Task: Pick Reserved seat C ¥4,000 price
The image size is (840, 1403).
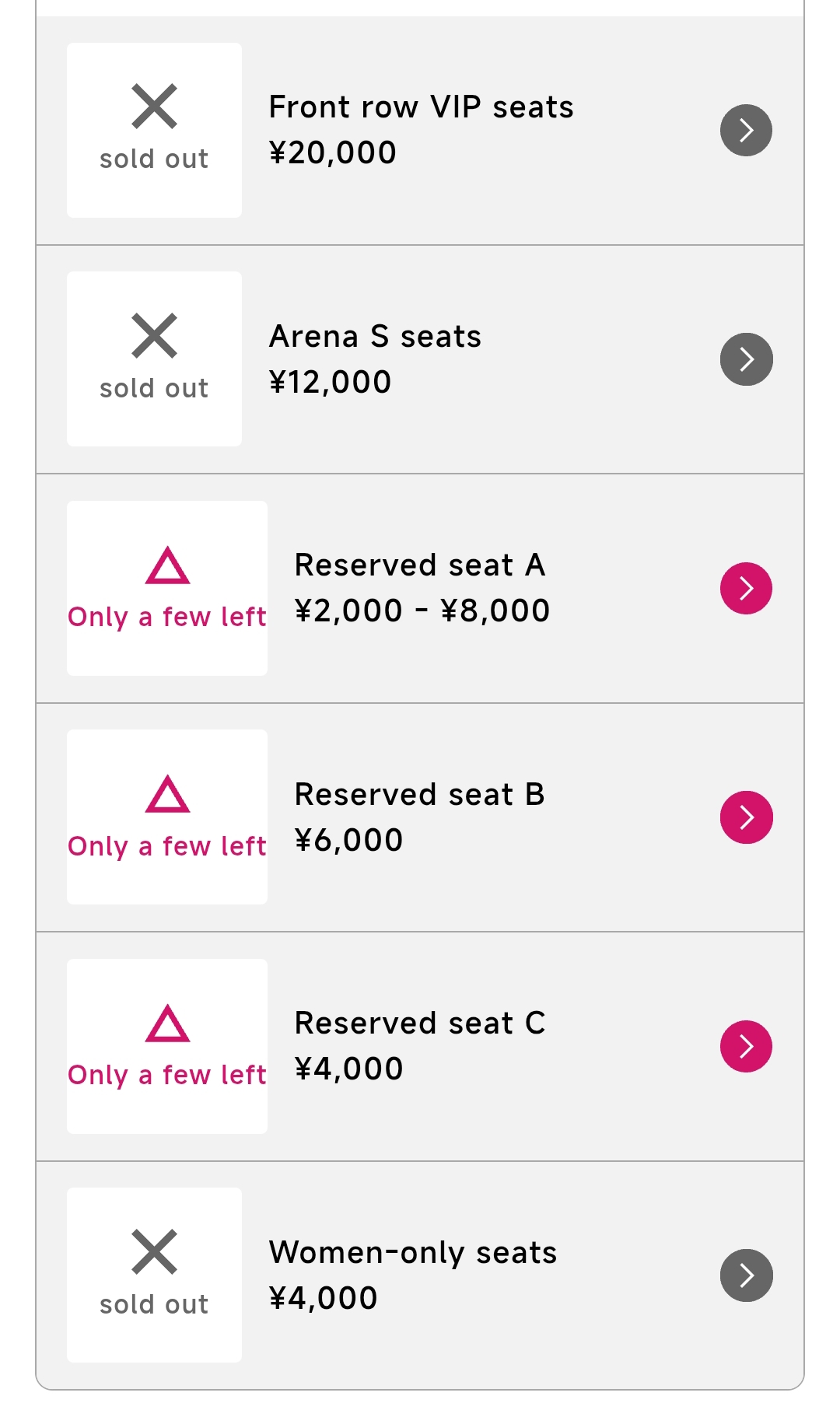Action: click(x=348, y=1069)
